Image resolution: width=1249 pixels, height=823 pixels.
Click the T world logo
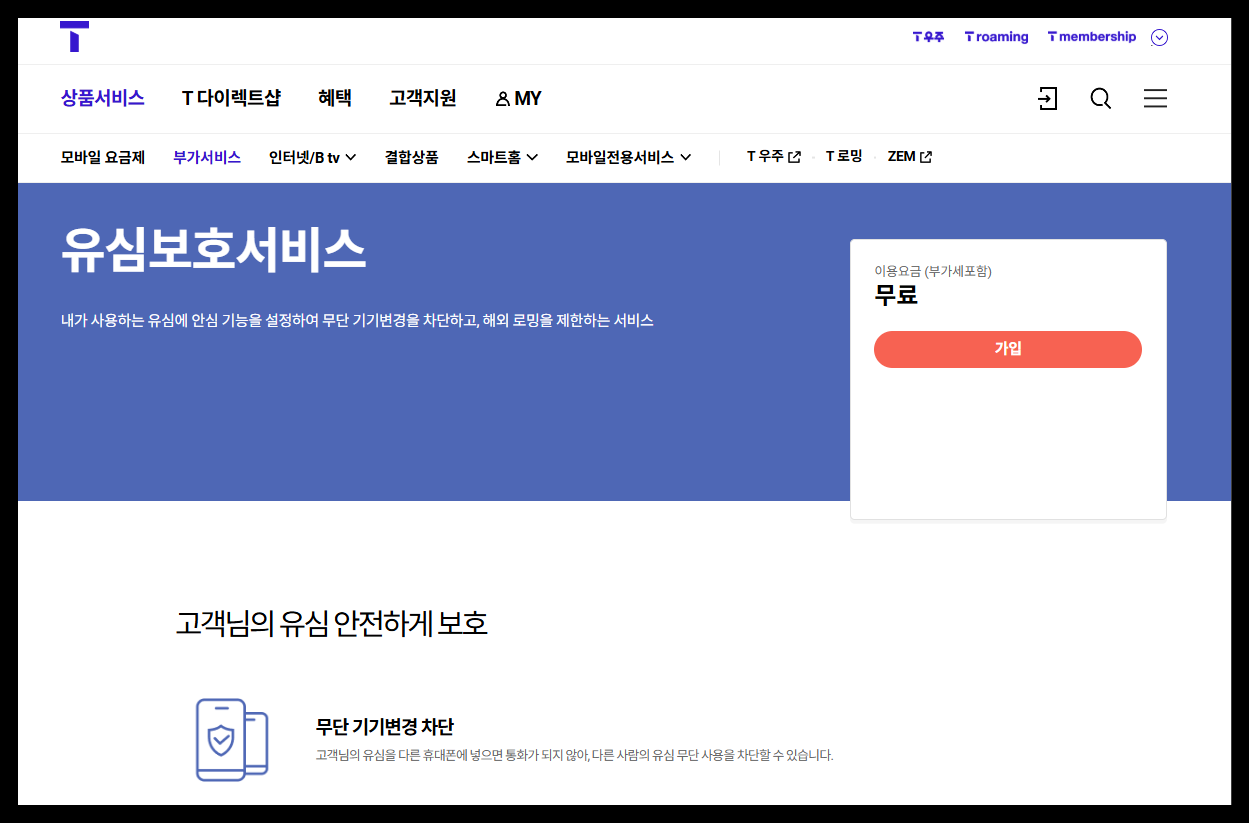point(74,36)
